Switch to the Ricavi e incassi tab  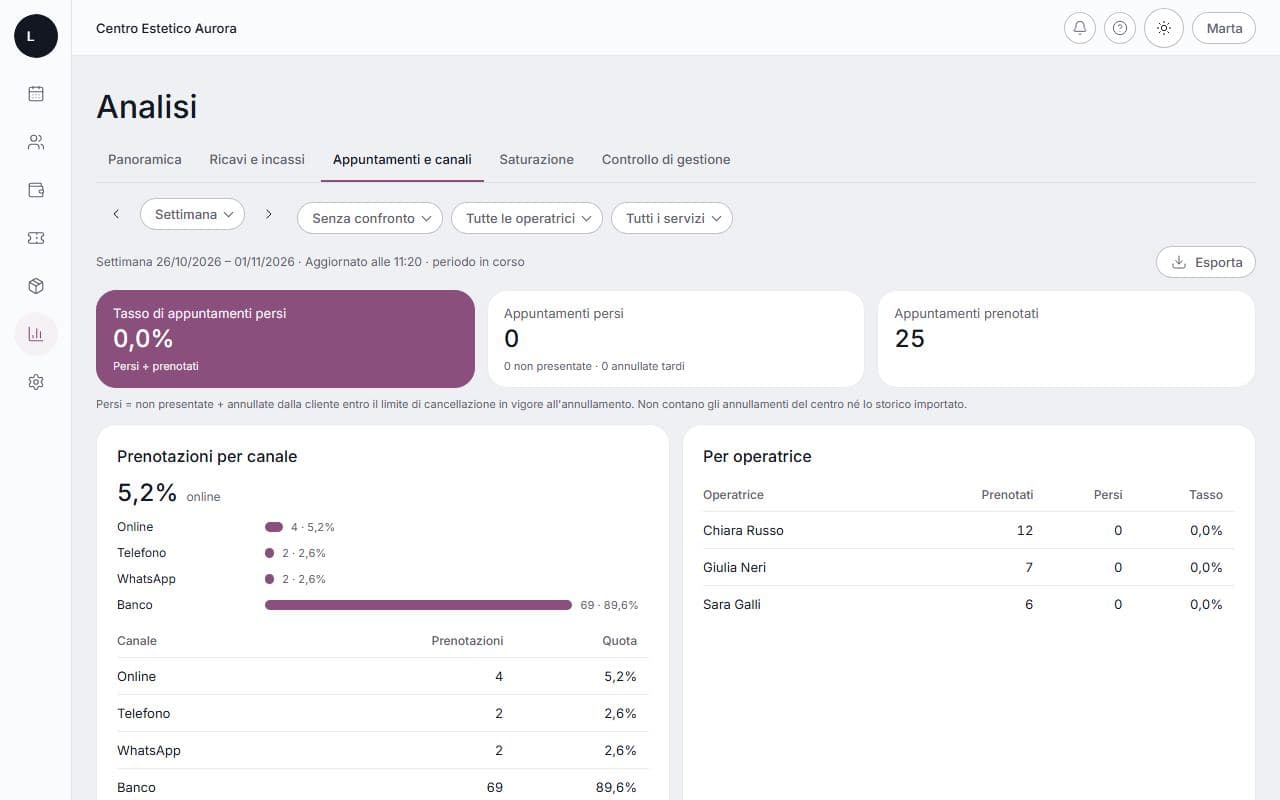(257, 159)
